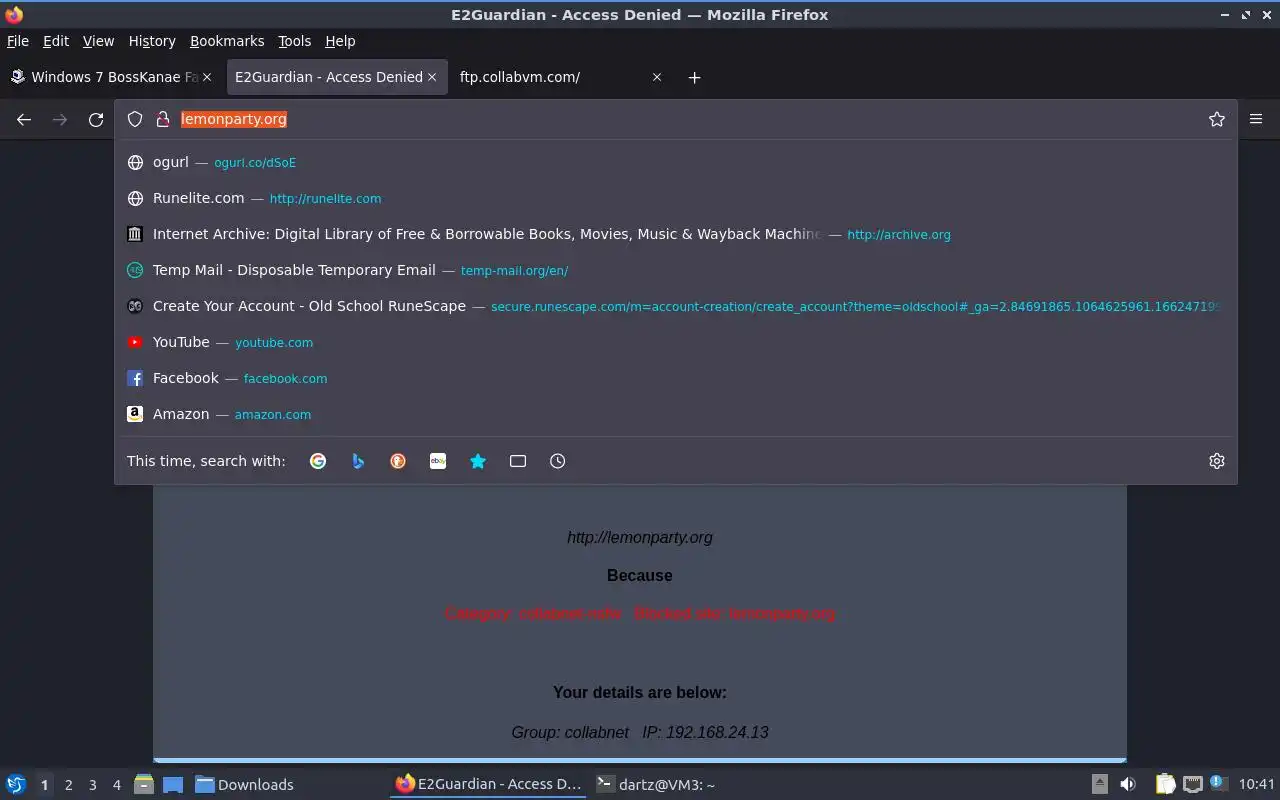This screenshot has height=800, width=1280.
Task: Click the http://lemonparty.org blocked URL text
Action: coord(640,537)
